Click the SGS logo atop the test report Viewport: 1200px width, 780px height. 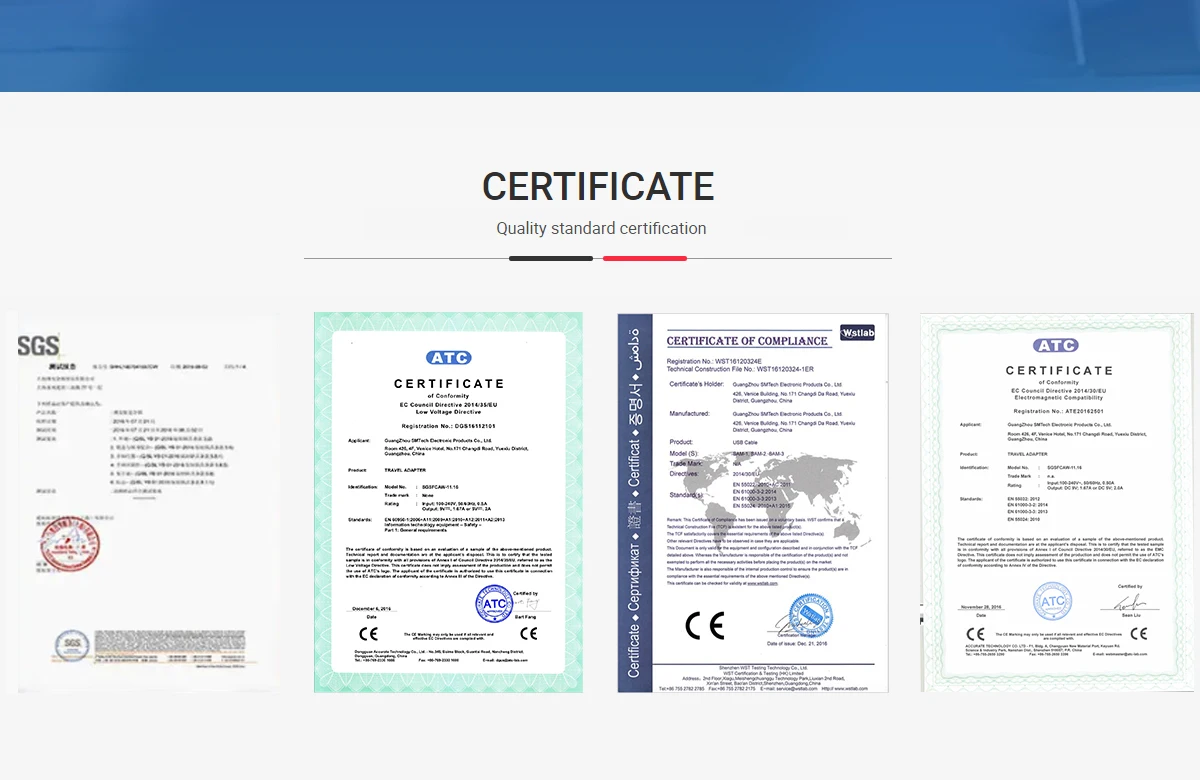(x=38, y=346)
